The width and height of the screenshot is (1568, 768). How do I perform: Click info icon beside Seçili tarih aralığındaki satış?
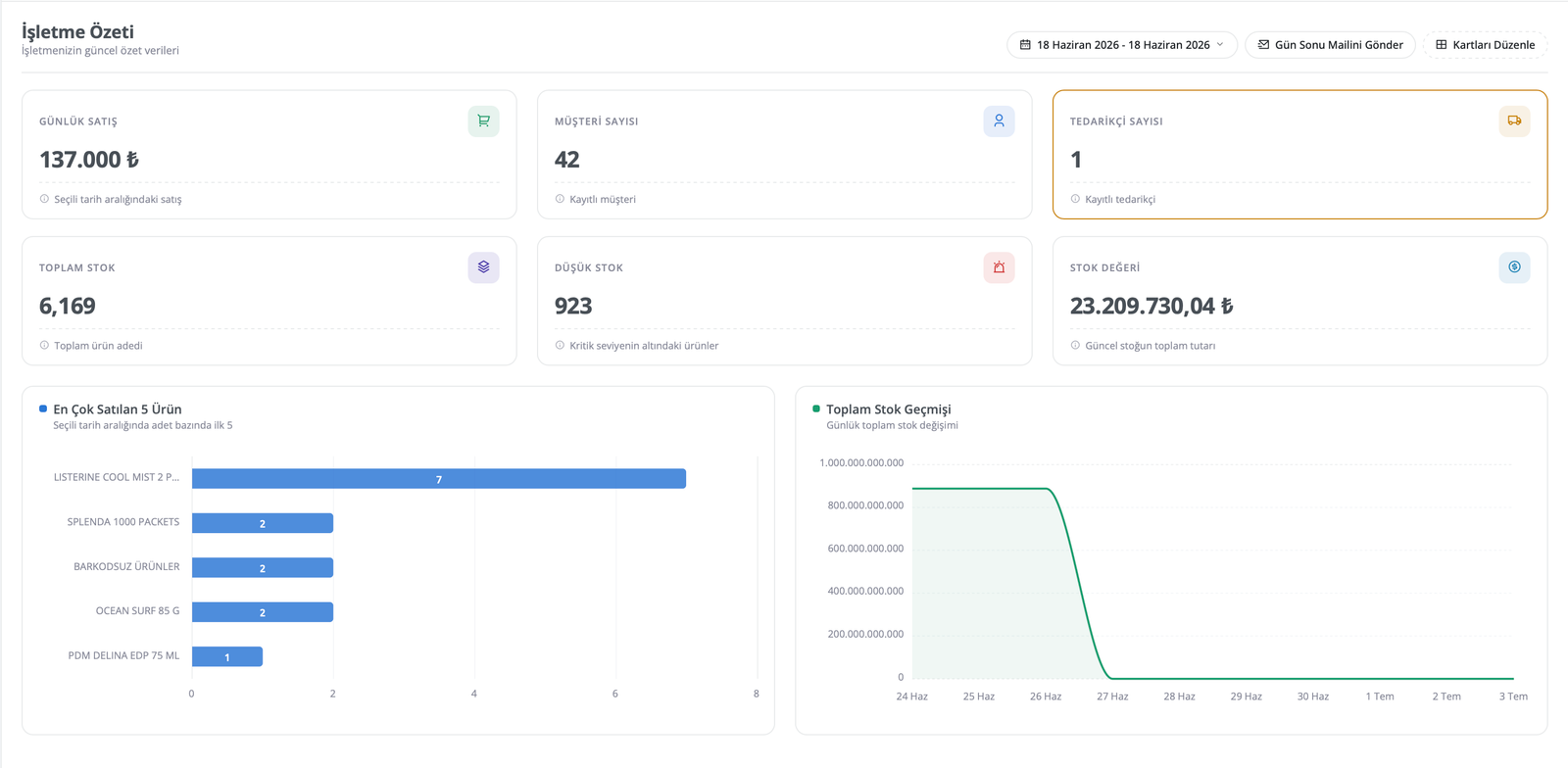[x=44, y=199]
